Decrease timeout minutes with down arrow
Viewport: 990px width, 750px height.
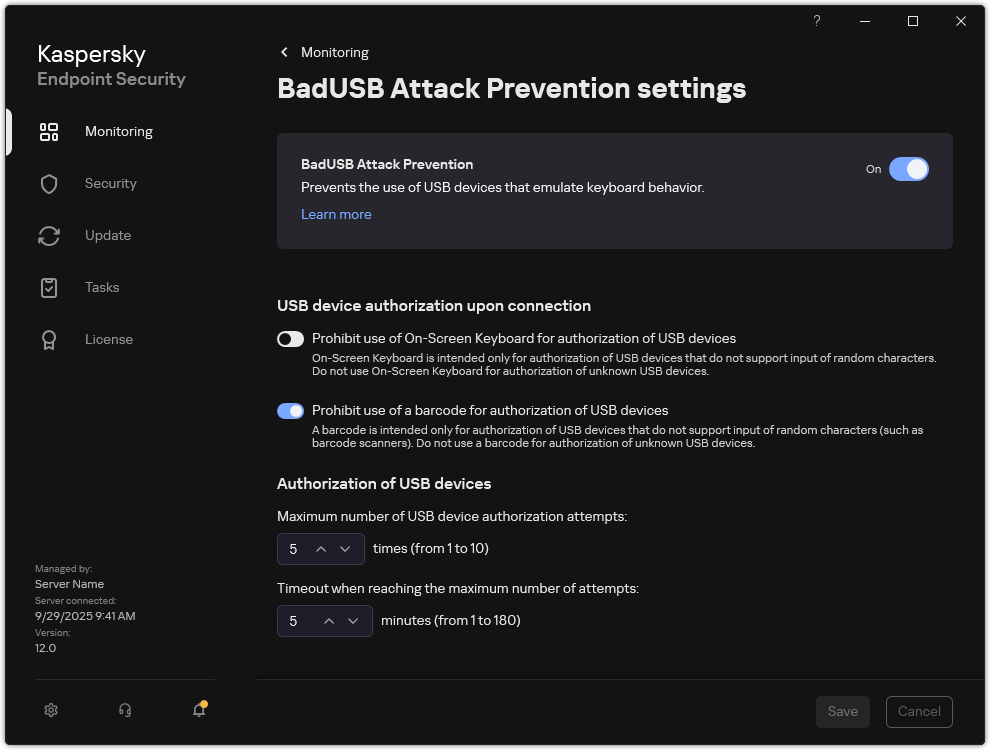tap(353, 621)
